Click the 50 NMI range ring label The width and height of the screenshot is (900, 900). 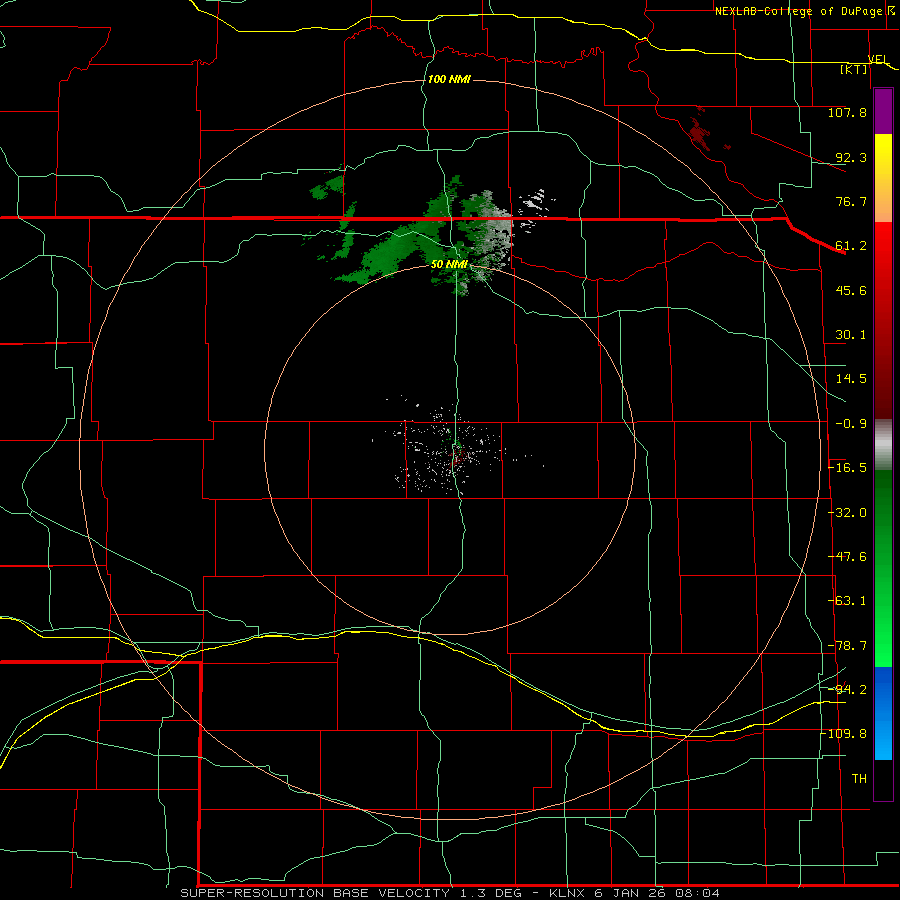[x=449, y=264]
